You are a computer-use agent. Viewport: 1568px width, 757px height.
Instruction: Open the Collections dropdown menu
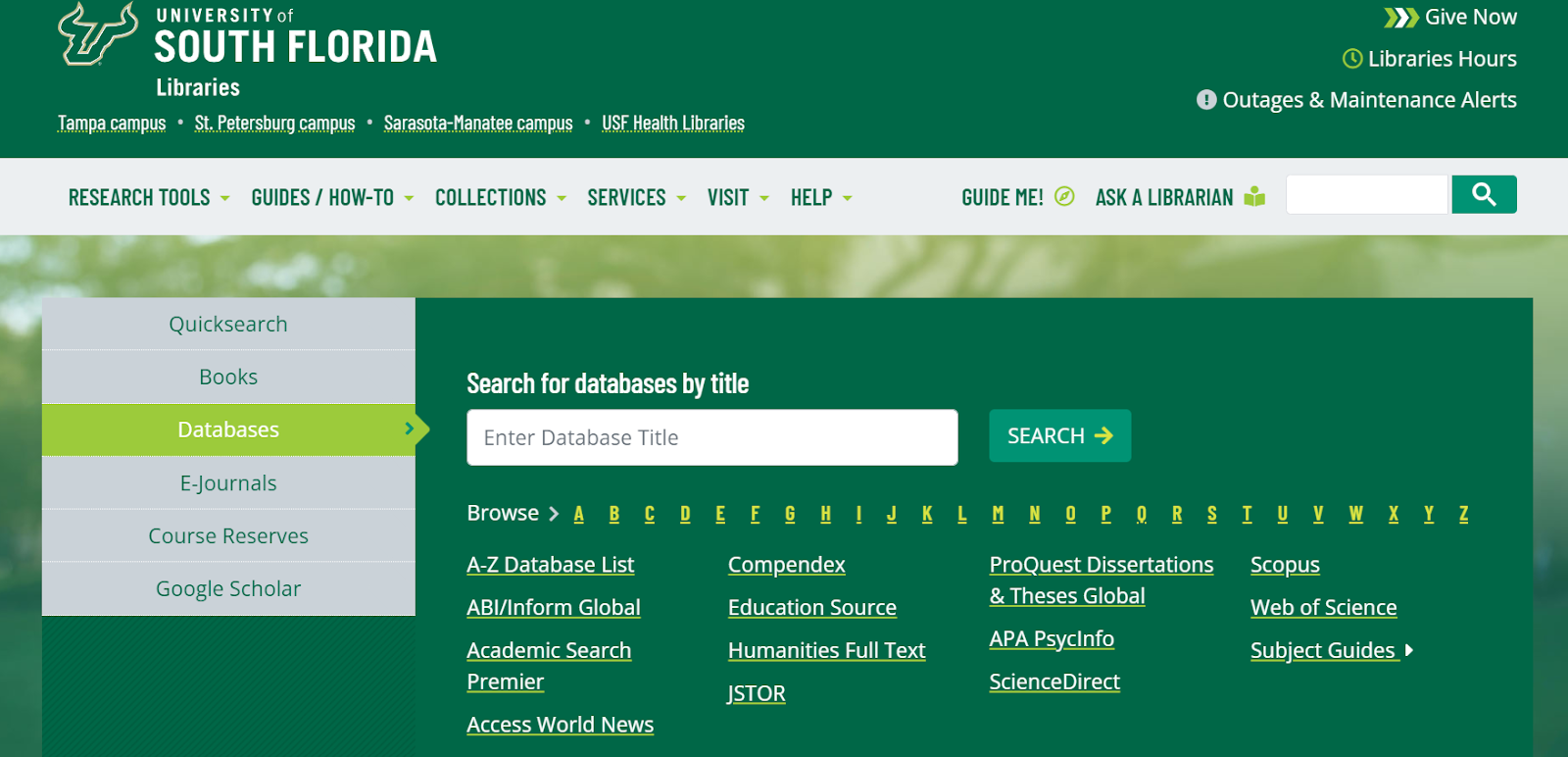coord(501,198)
